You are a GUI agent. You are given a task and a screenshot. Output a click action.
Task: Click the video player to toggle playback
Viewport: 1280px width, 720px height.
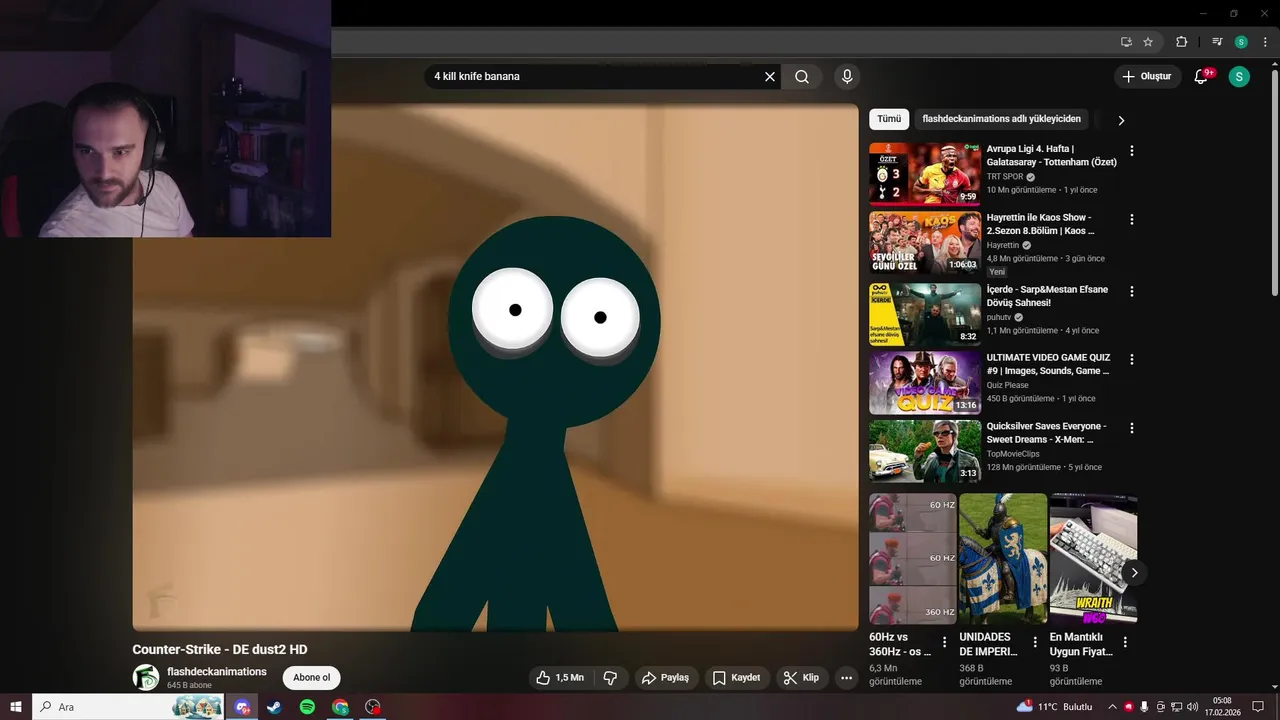click(x=495, y=367)
